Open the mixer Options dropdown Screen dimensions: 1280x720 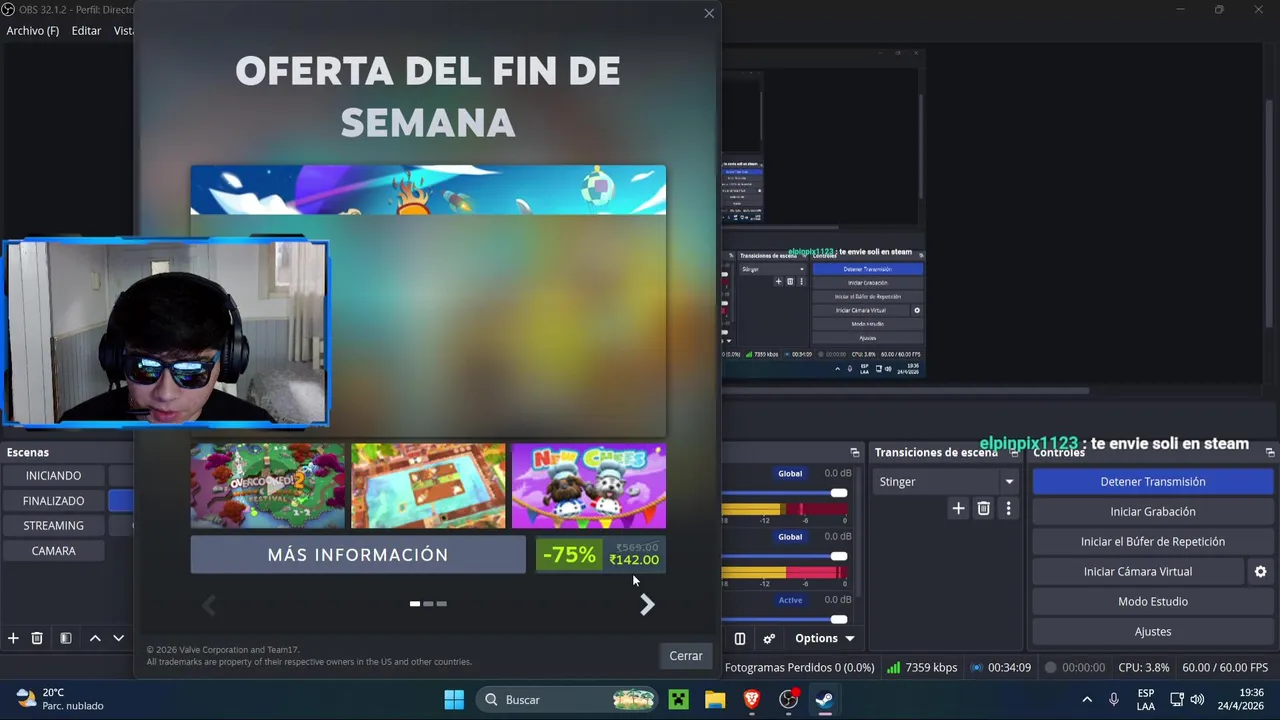coord(825,638)
